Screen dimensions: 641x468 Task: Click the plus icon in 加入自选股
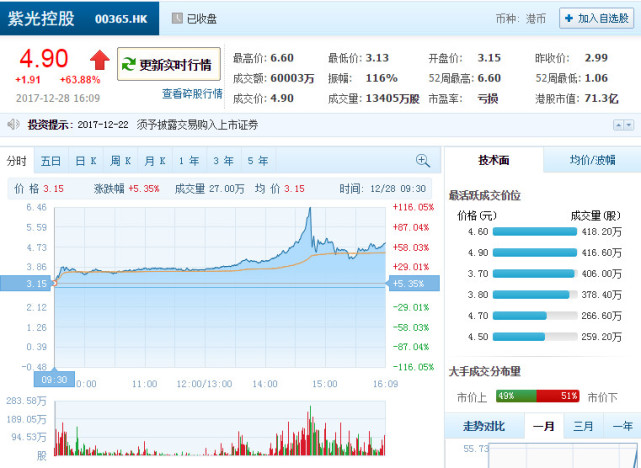pos(569,18)
